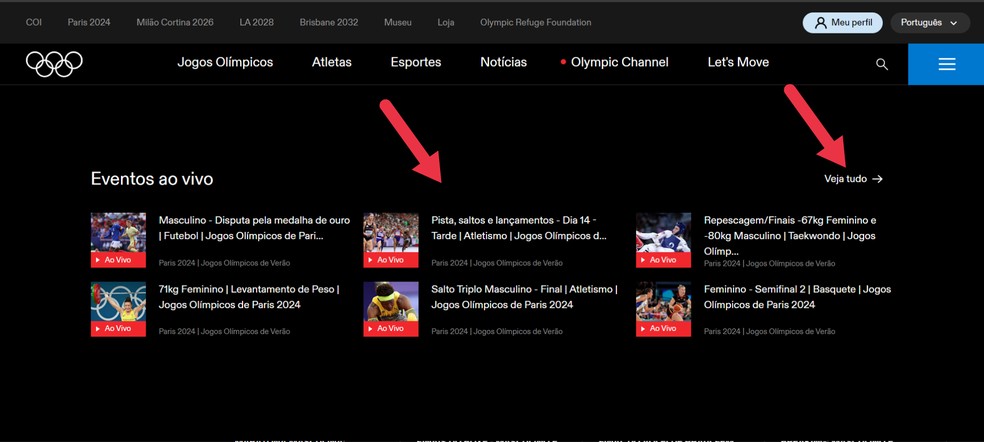Open the Salto Triplo Masculino thumbnail

(x=390, y=309)
